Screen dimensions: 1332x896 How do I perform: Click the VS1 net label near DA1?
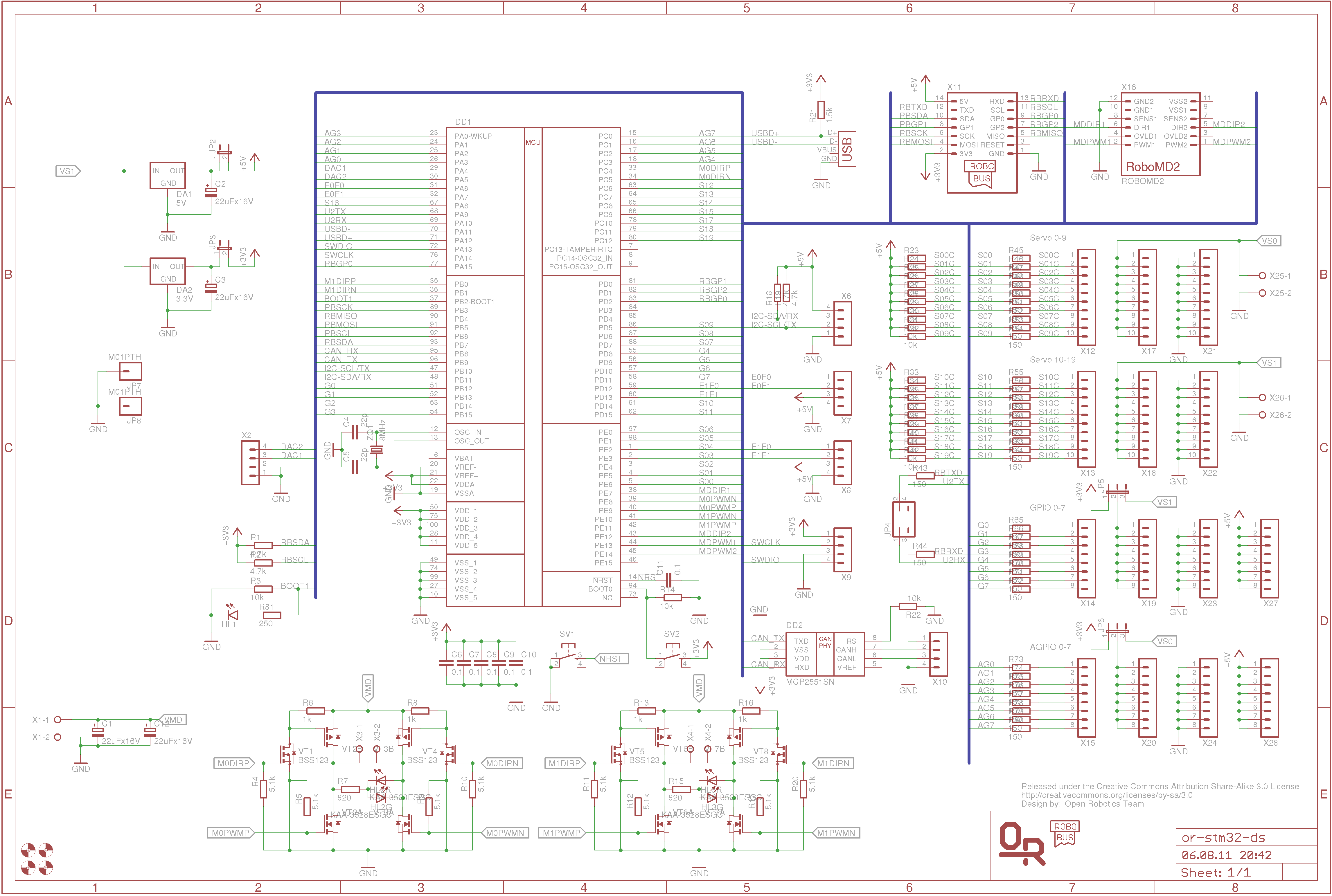[x=68, y=171]
